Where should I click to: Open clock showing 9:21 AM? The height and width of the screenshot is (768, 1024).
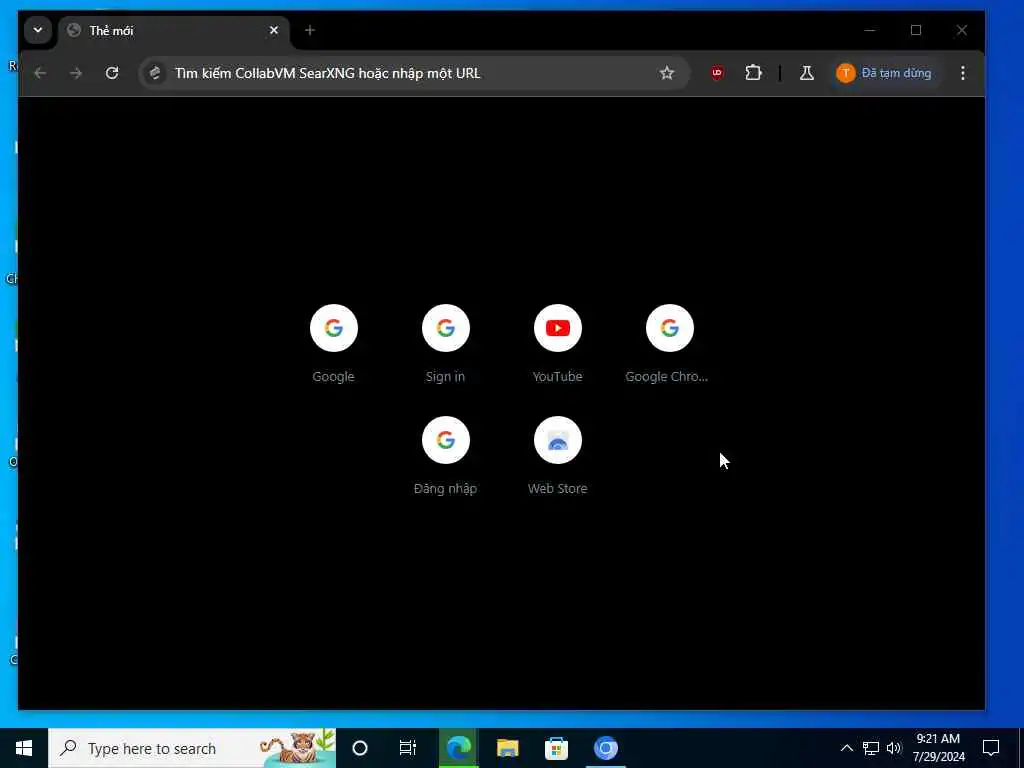coord(938,748)
